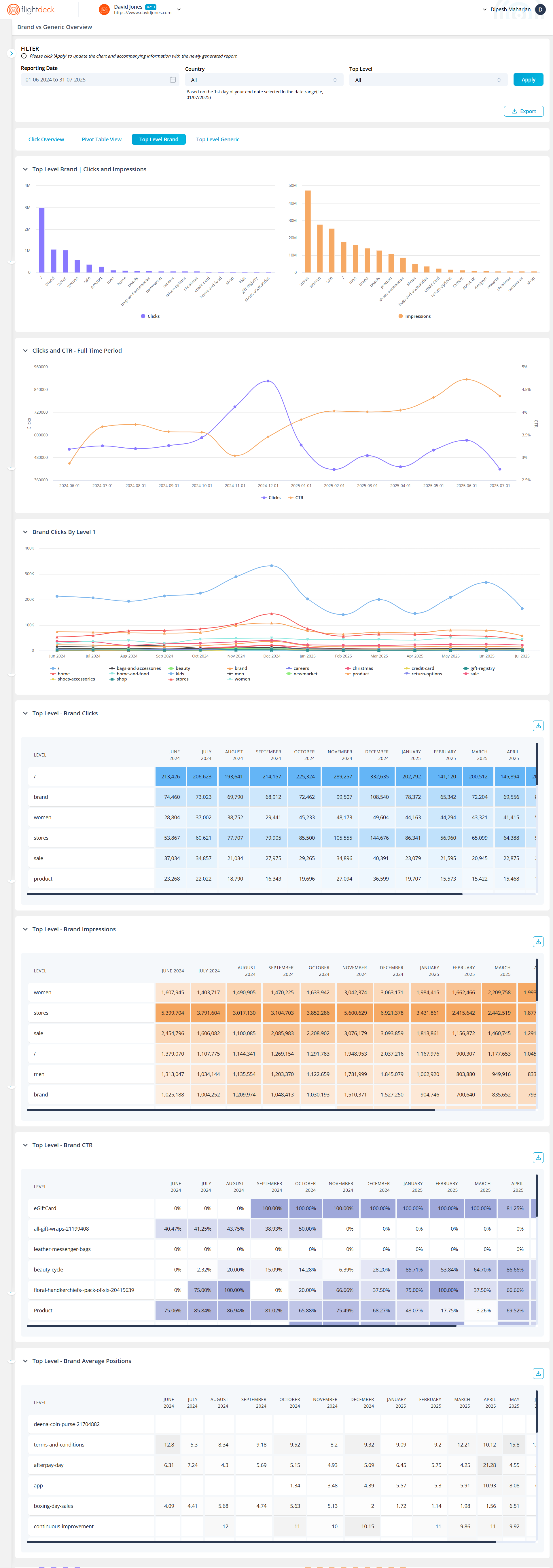Click the 213,426 cell in Brand Clicks

pyautogui.click(x=171, y=777)
